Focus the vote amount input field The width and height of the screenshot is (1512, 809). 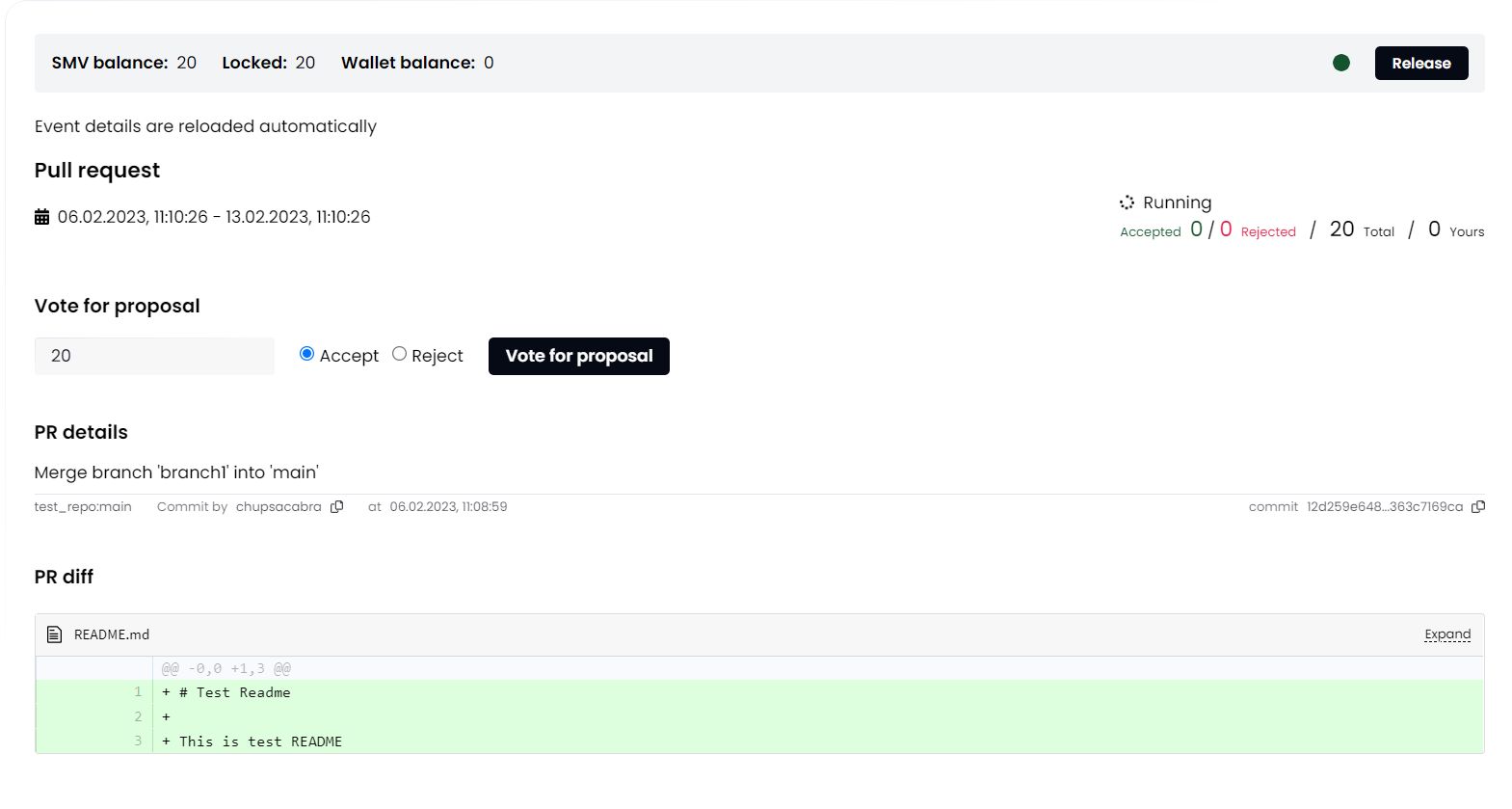(154, 356)
